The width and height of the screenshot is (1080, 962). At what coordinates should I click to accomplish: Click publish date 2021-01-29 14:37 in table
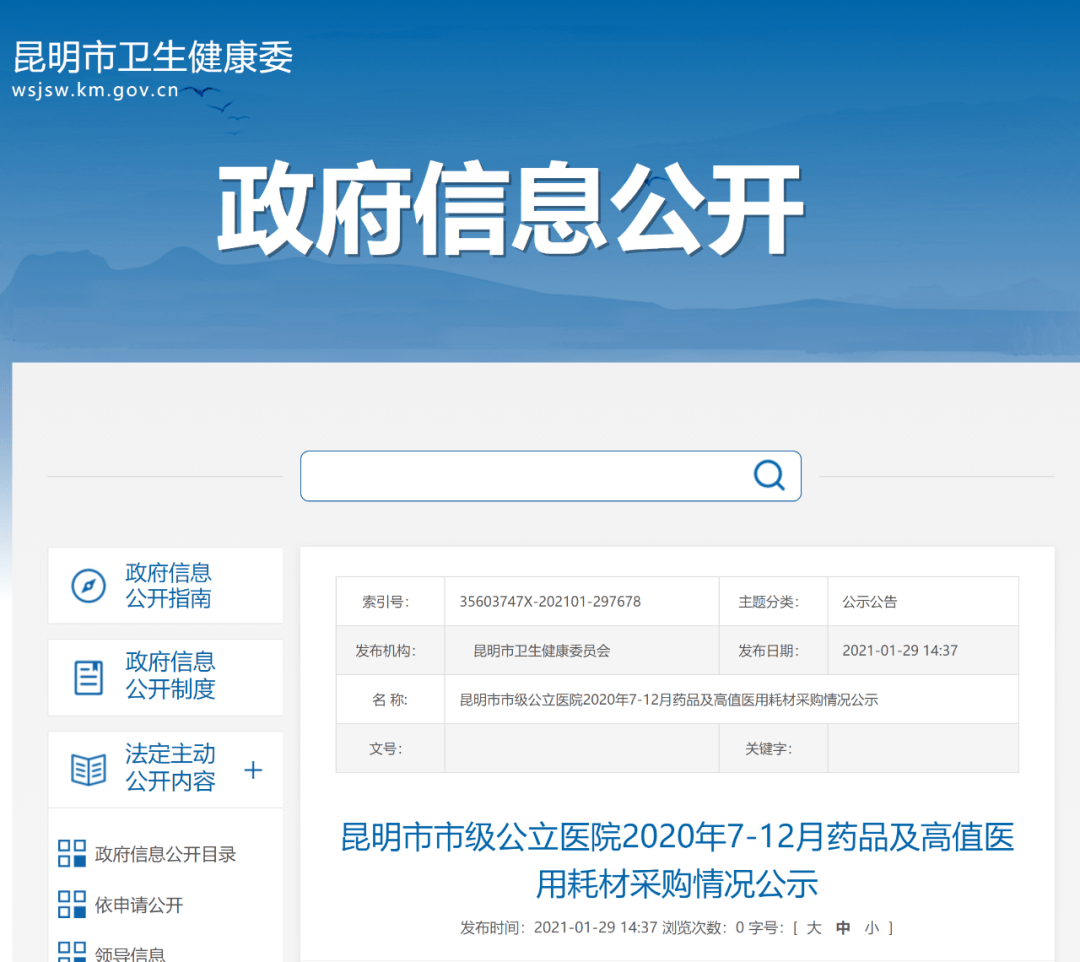900,651
